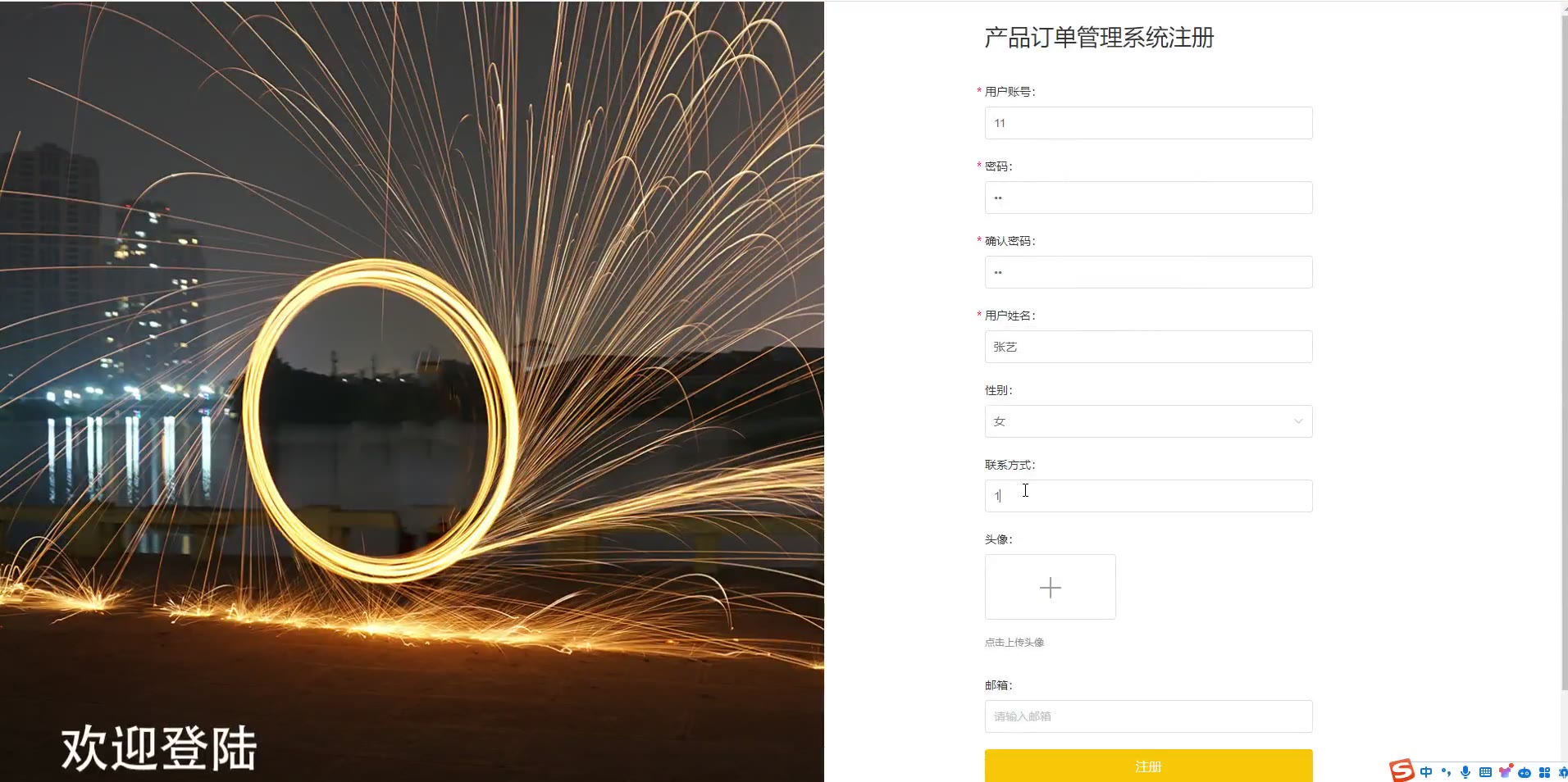Image resolution: width=1568 pixels, height=782 pixels.
Task: Toggle the Chinese/English input mode icon
Action: pyautogui.click(x=1426, y=772)
